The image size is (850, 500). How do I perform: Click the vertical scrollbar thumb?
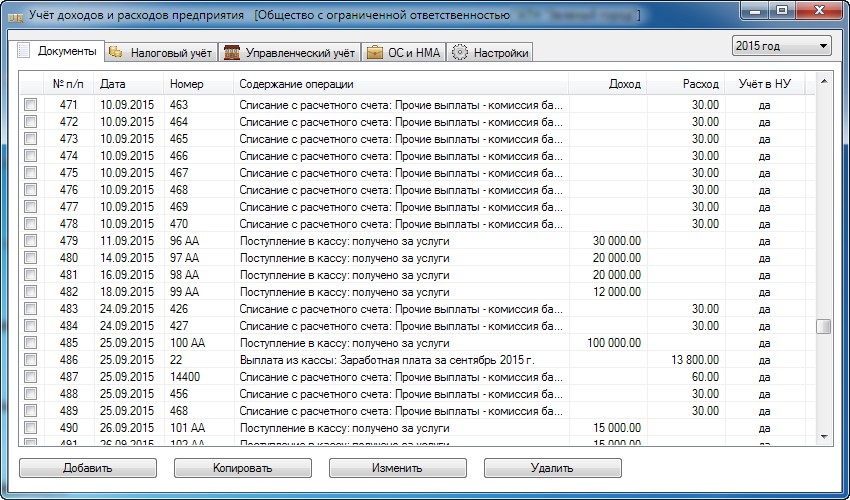click(824, 326)
